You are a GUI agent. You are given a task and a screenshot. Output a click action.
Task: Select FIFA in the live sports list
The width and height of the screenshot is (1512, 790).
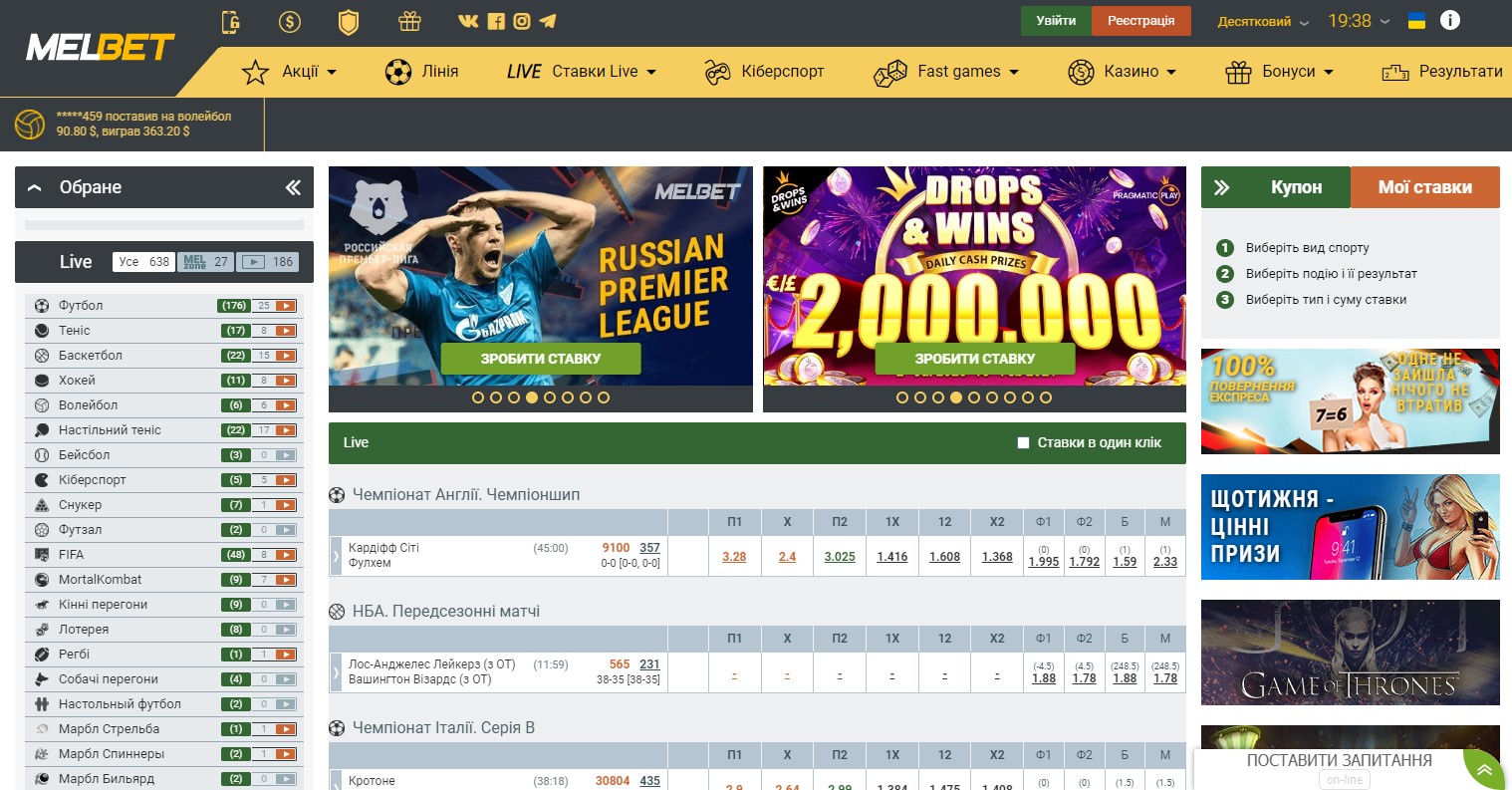pos(71,555)
